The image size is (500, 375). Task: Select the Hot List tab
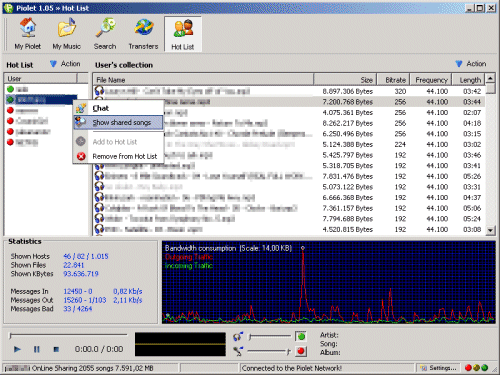183,34
